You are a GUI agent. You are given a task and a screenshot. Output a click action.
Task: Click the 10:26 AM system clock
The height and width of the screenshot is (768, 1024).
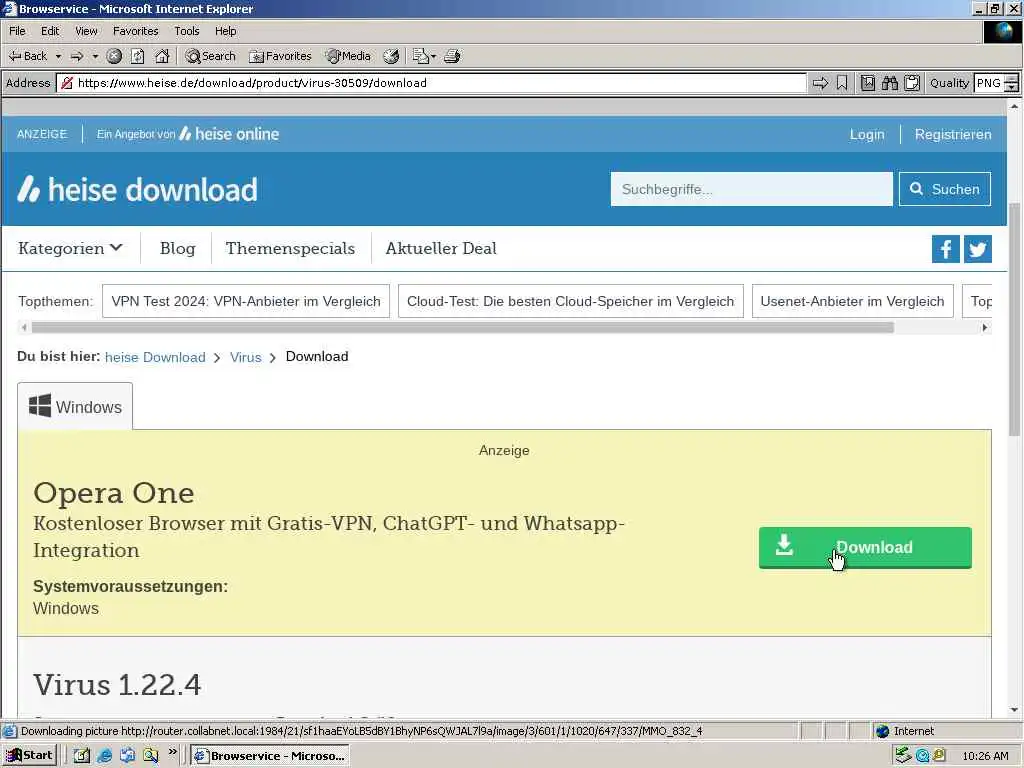[985, 756]
